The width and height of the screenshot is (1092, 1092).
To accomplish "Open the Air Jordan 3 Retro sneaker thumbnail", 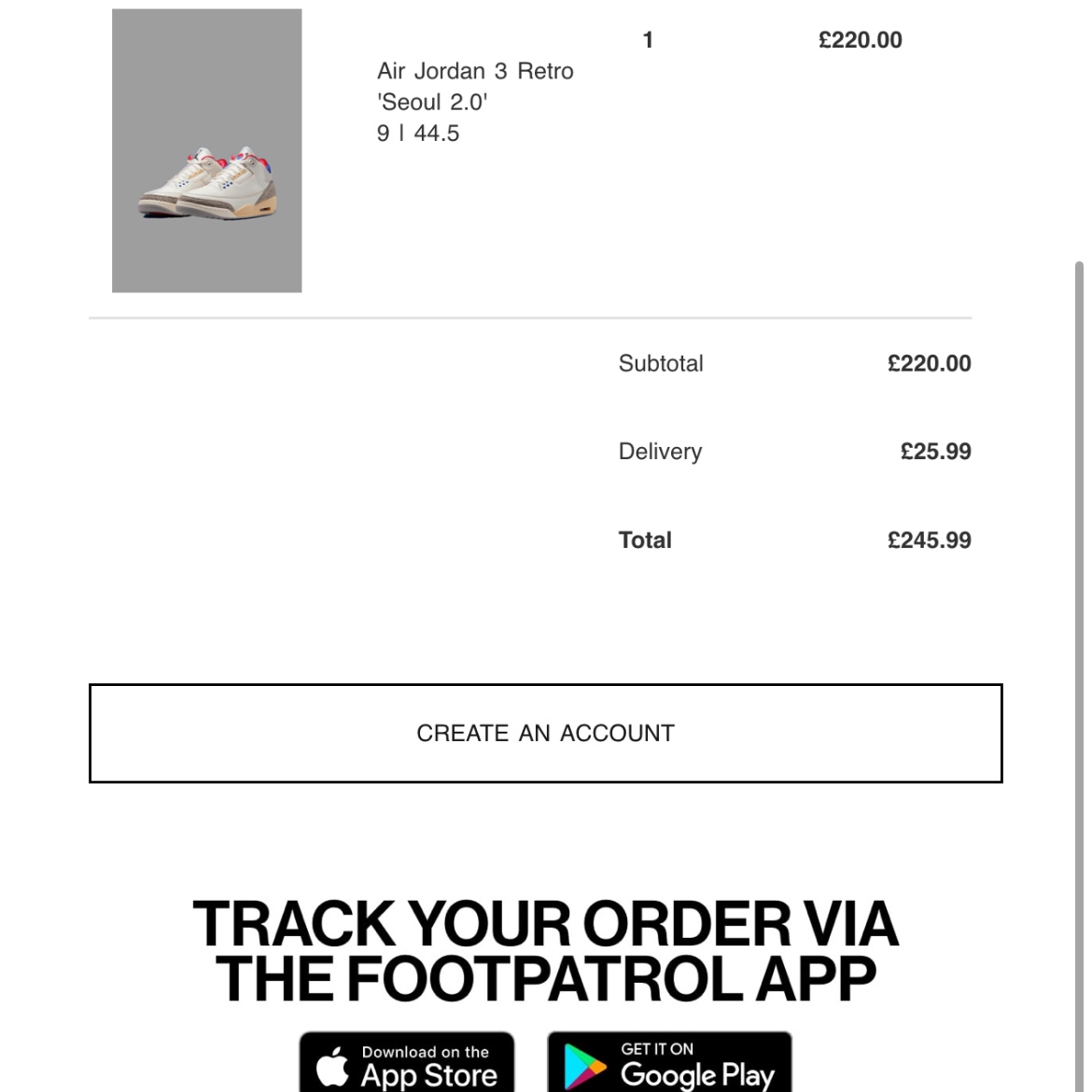I will [207, 150].
